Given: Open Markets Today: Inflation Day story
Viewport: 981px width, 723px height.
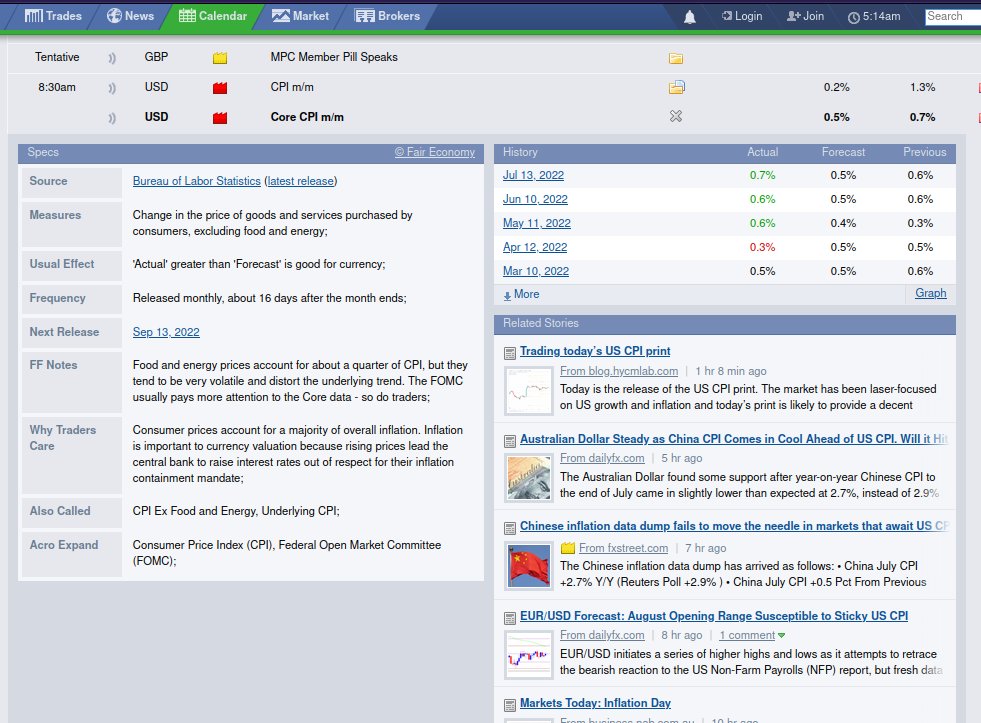Looking at the screenshot, I should [x=595, y=703].
